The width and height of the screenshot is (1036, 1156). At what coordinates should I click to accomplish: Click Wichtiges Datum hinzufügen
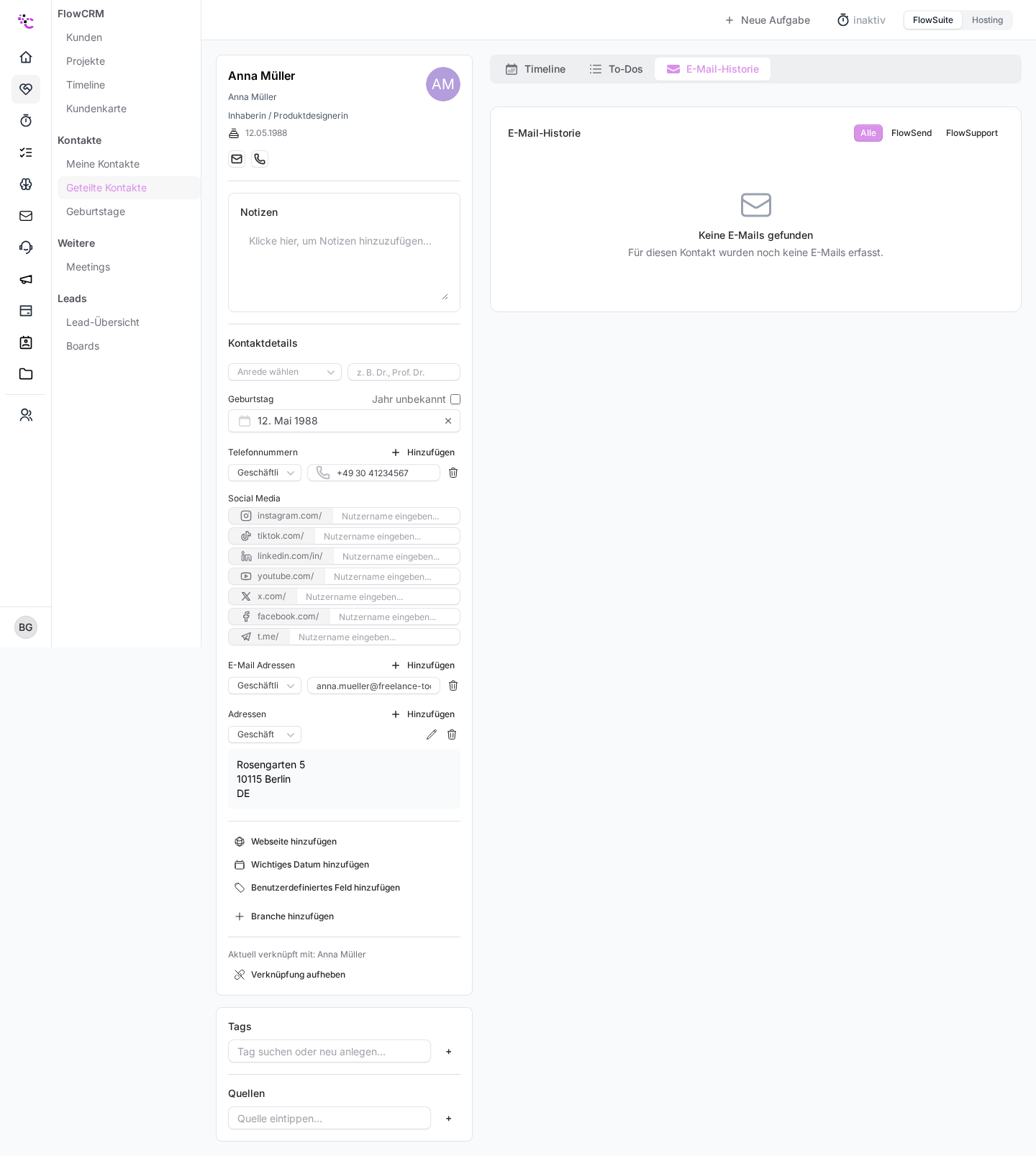tap(302, 865)
